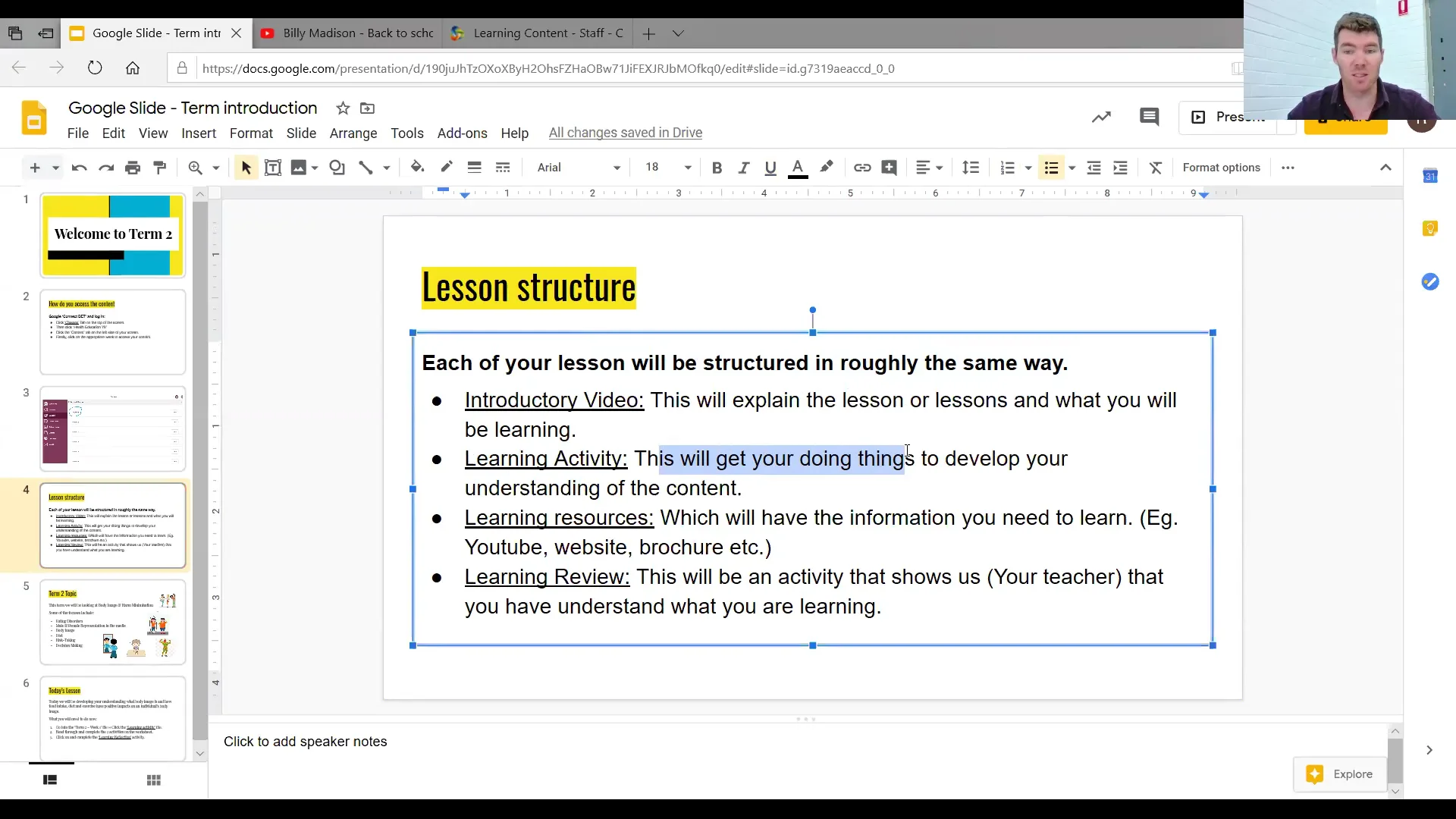This screenshot has width=1456, height=819.
Task: Increase indent icon
Action: tap(1121, 168)
